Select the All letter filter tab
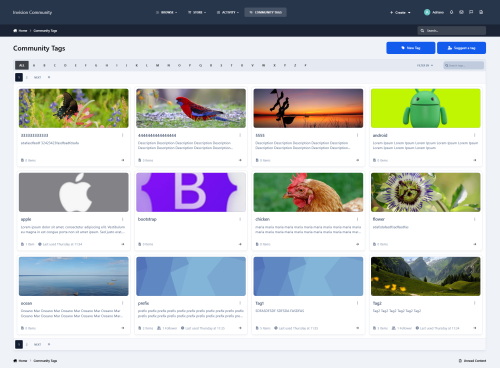 click(x=22, y=65)
